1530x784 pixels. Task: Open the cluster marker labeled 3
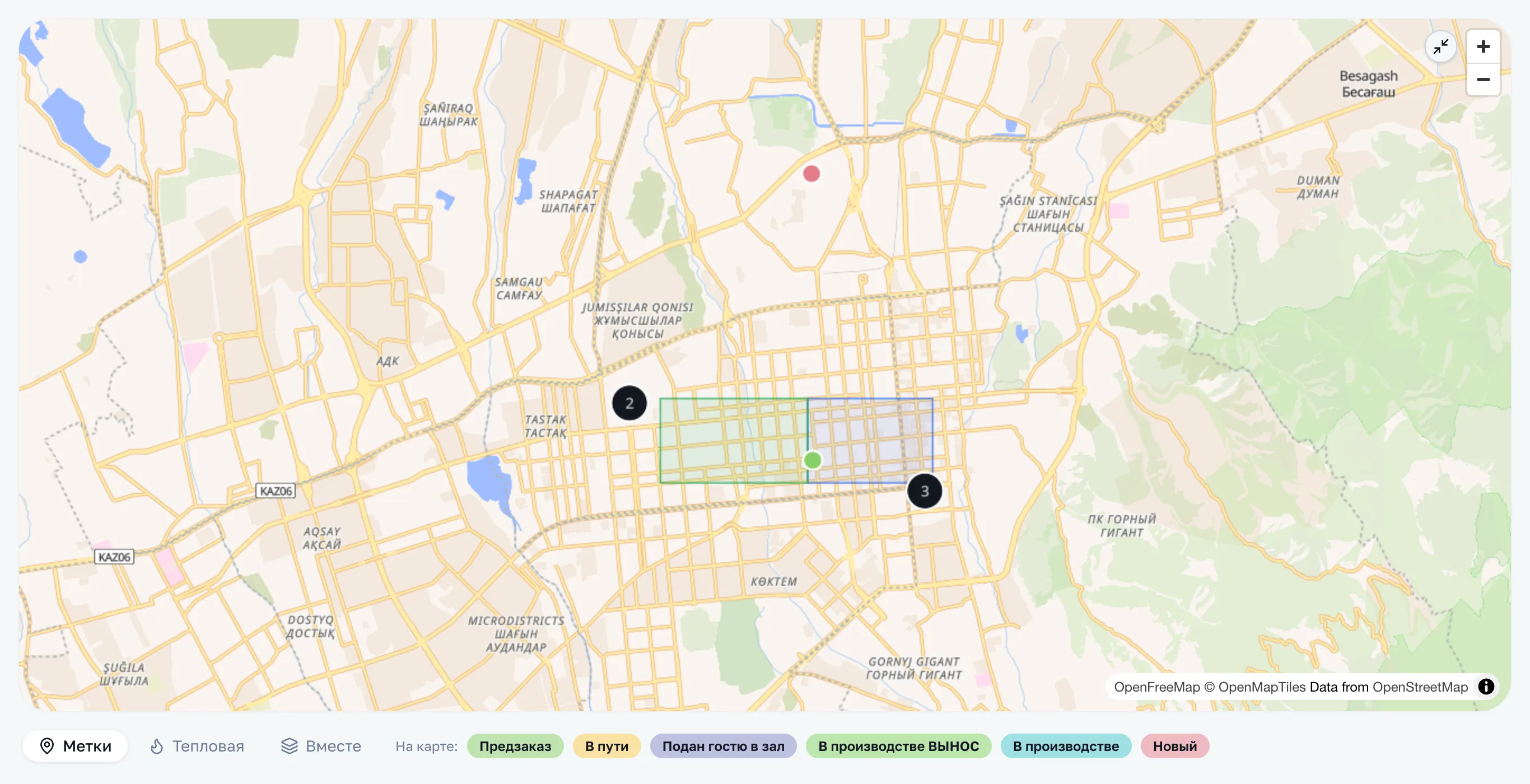(x=924, y=491)
